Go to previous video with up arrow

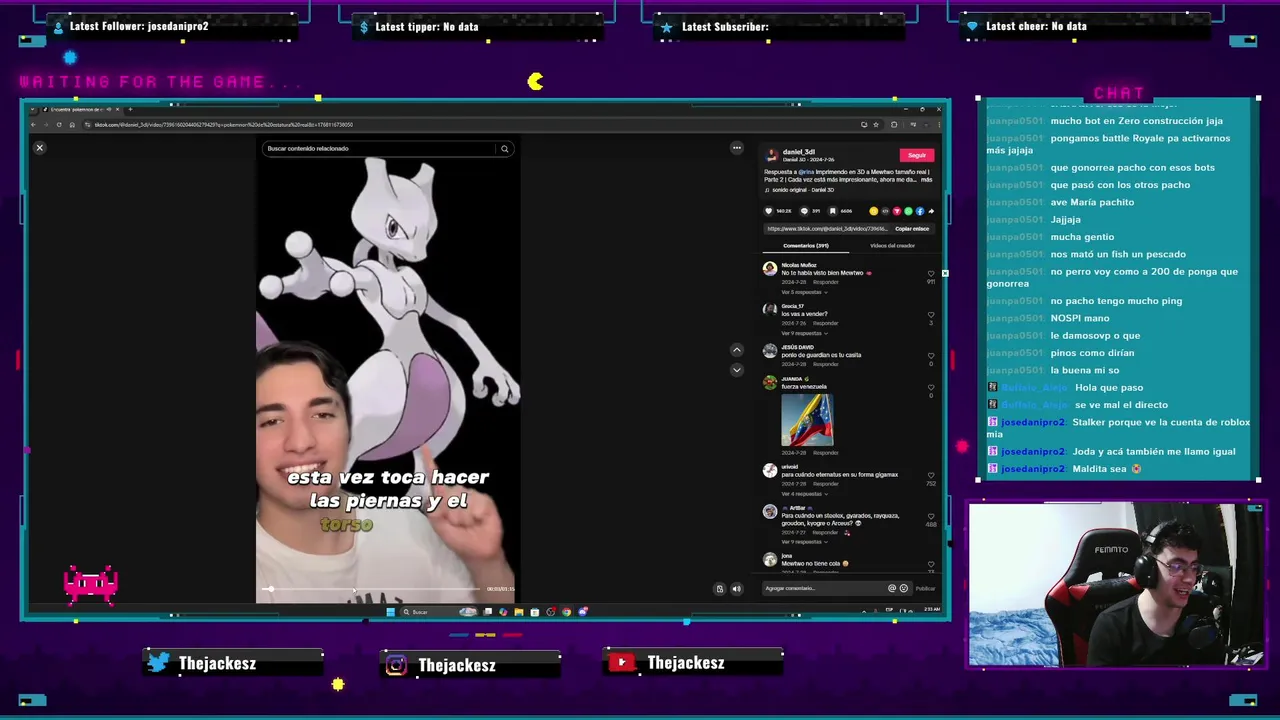click(x=737, y=350)
